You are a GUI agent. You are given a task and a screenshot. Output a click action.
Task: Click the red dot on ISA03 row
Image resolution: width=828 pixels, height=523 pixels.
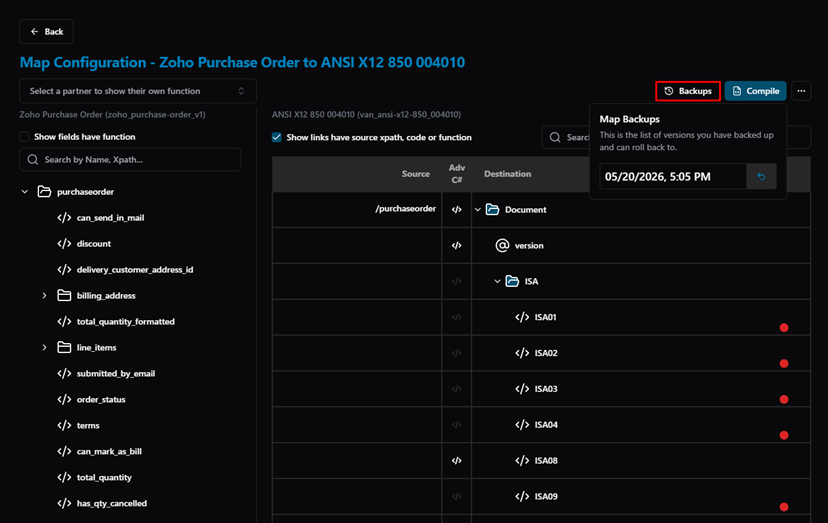[x=784, y=399]
